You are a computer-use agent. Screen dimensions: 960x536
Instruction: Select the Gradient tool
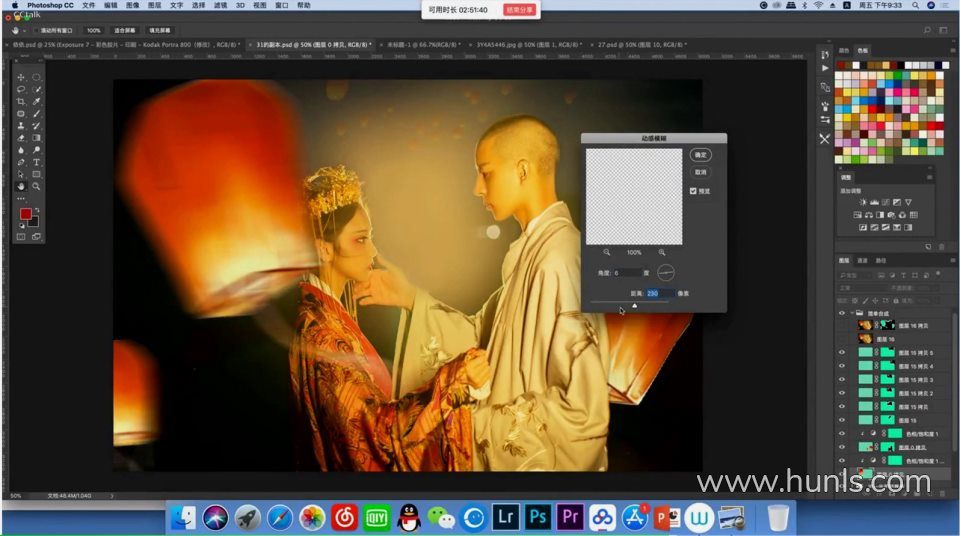(36, 138)
